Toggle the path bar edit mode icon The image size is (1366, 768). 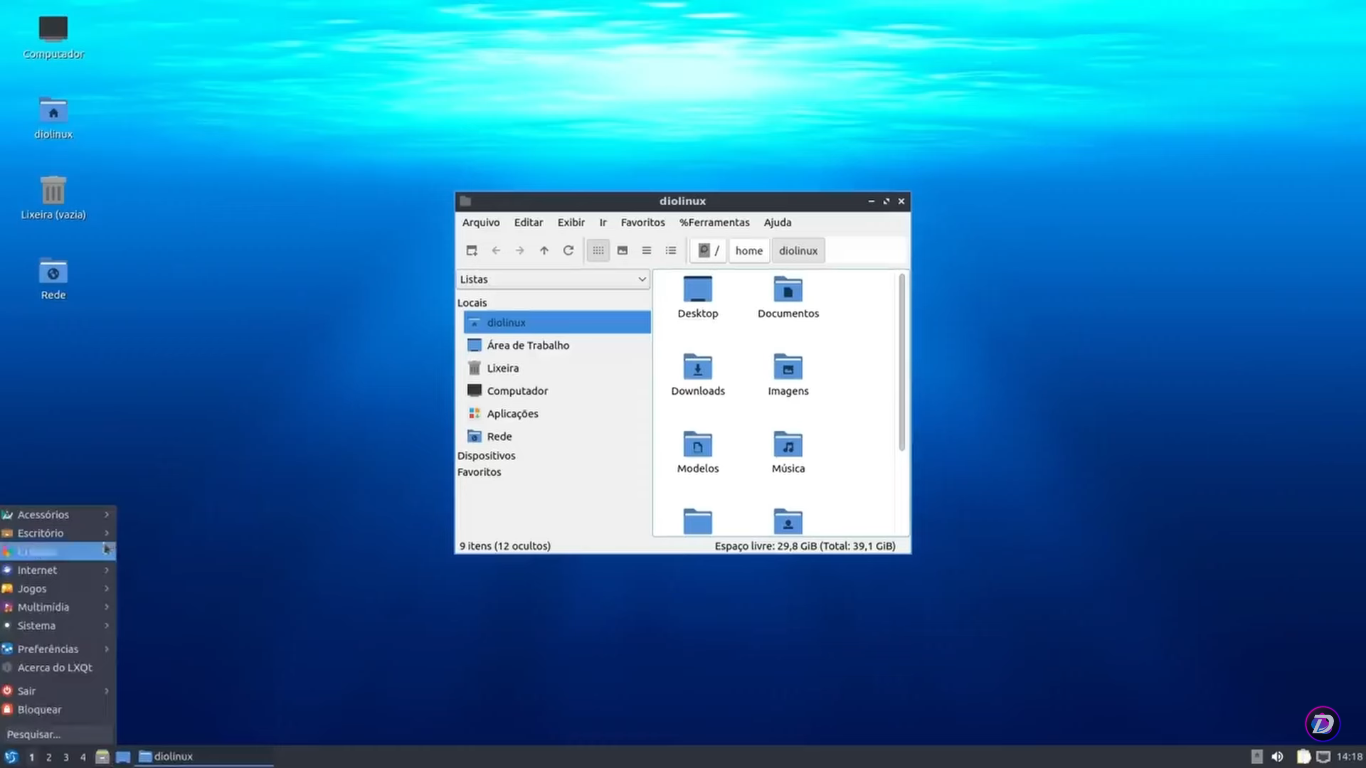pyautogui.click(x=703, y=250)
